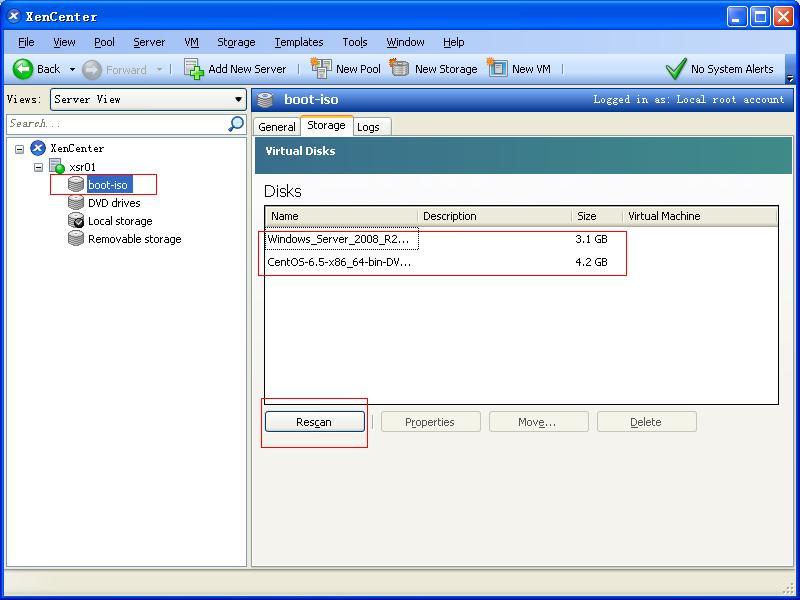
Task: Click the Add New Server icon
Action: (x=194, y=69)
